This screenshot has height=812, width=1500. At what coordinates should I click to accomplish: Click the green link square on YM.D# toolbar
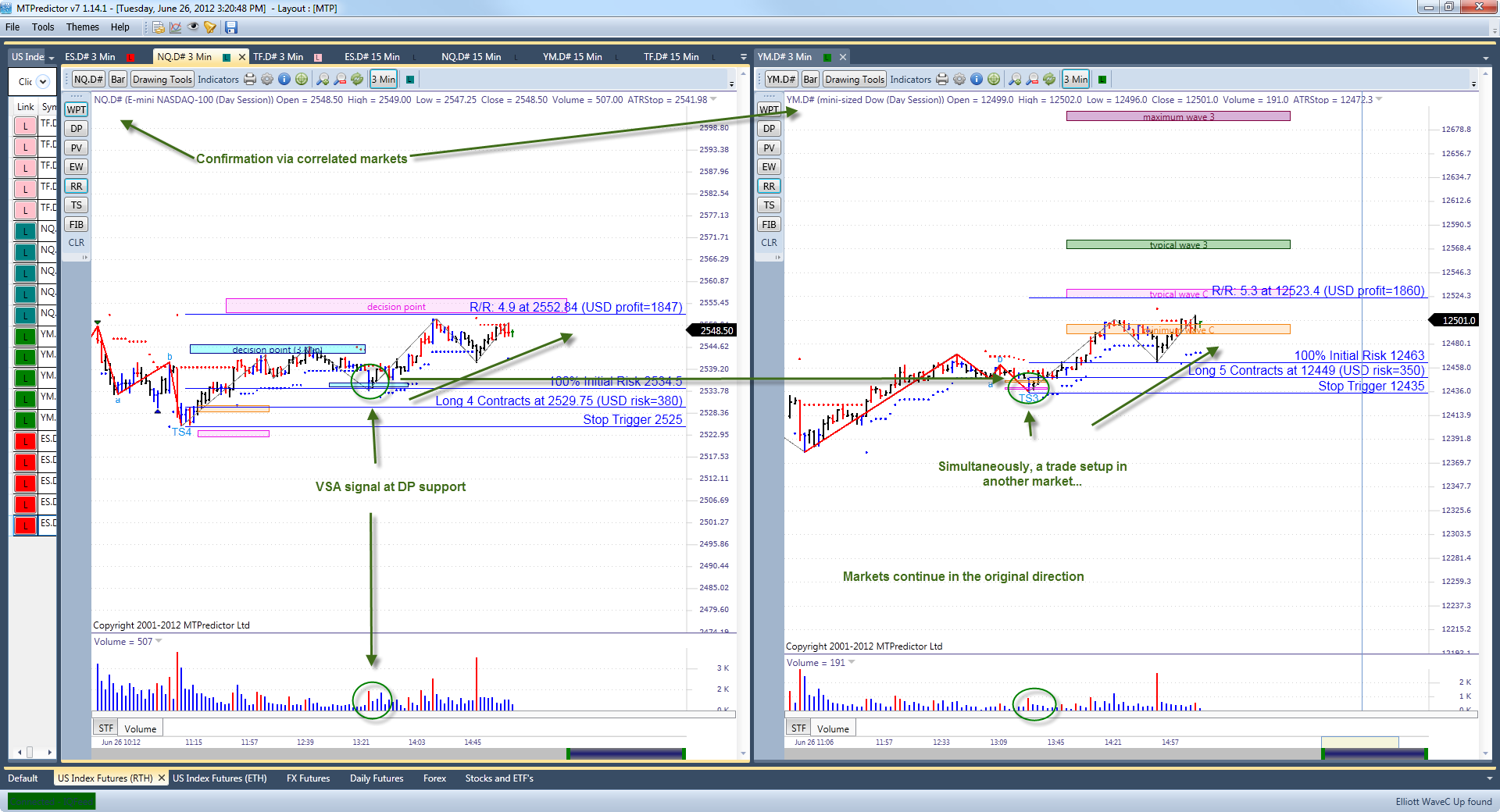1102,80
